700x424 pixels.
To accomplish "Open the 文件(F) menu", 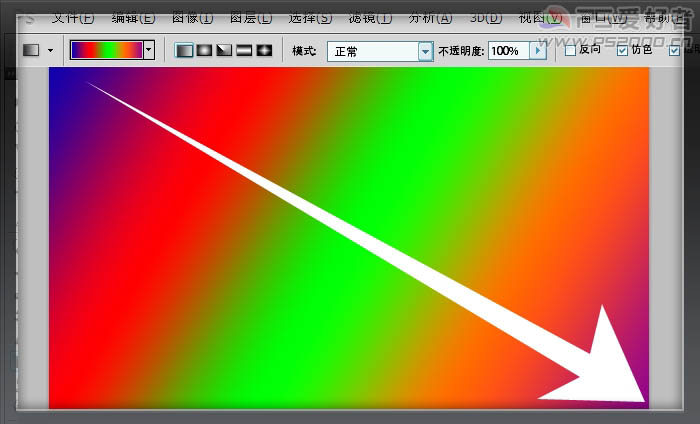I will [73, 18].
